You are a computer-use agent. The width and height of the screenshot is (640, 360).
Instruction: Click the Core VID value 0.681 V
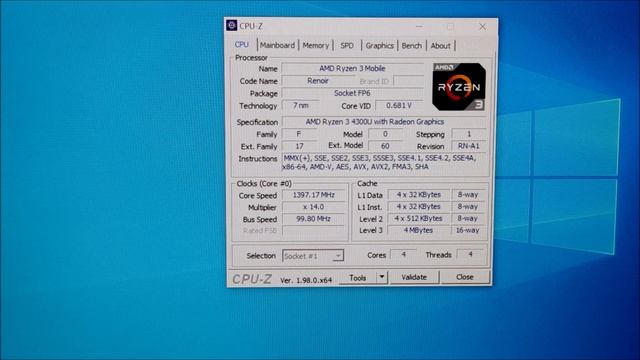click(399, 105)
